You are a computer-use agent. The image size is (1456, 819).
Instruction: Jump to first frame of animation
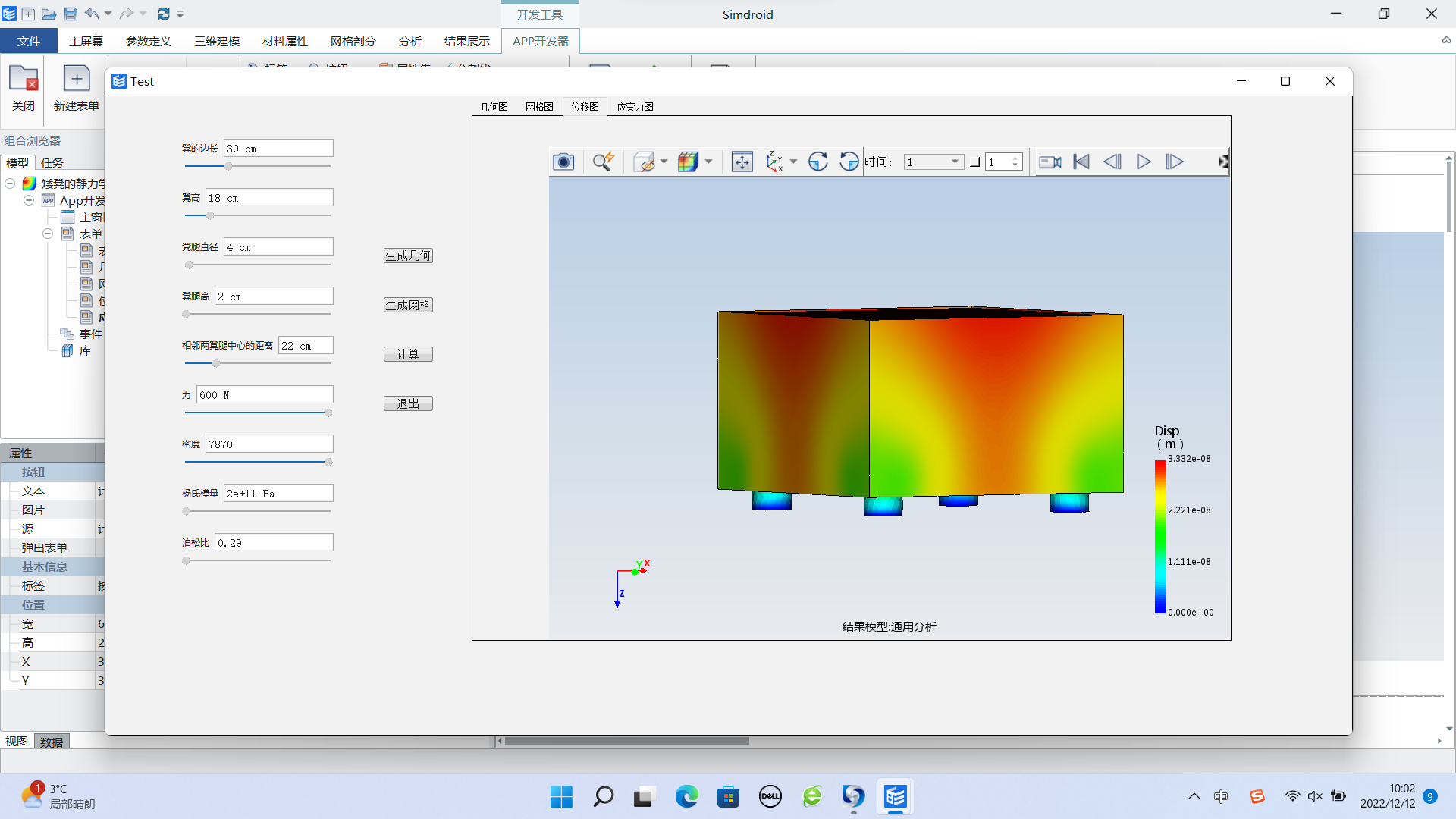[x=1081, y=162]
